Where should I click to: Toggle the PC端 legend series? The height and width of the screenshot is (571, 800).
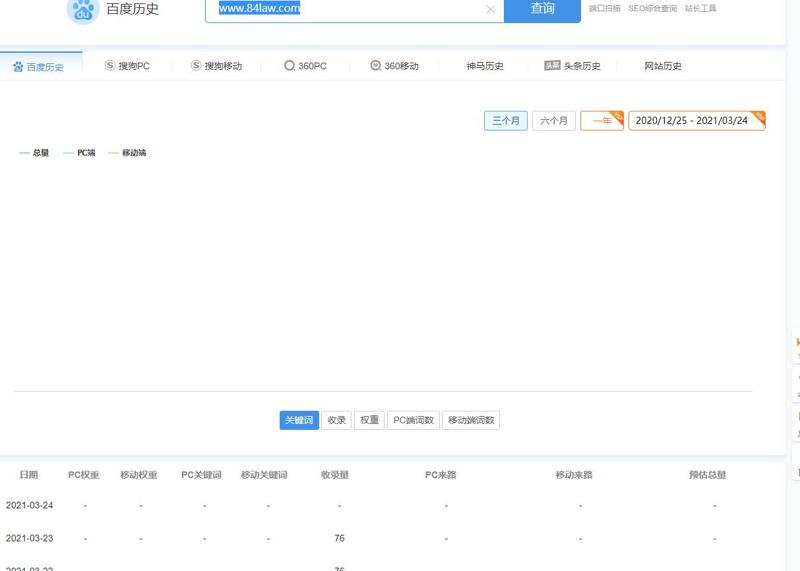tap(79, 153)
